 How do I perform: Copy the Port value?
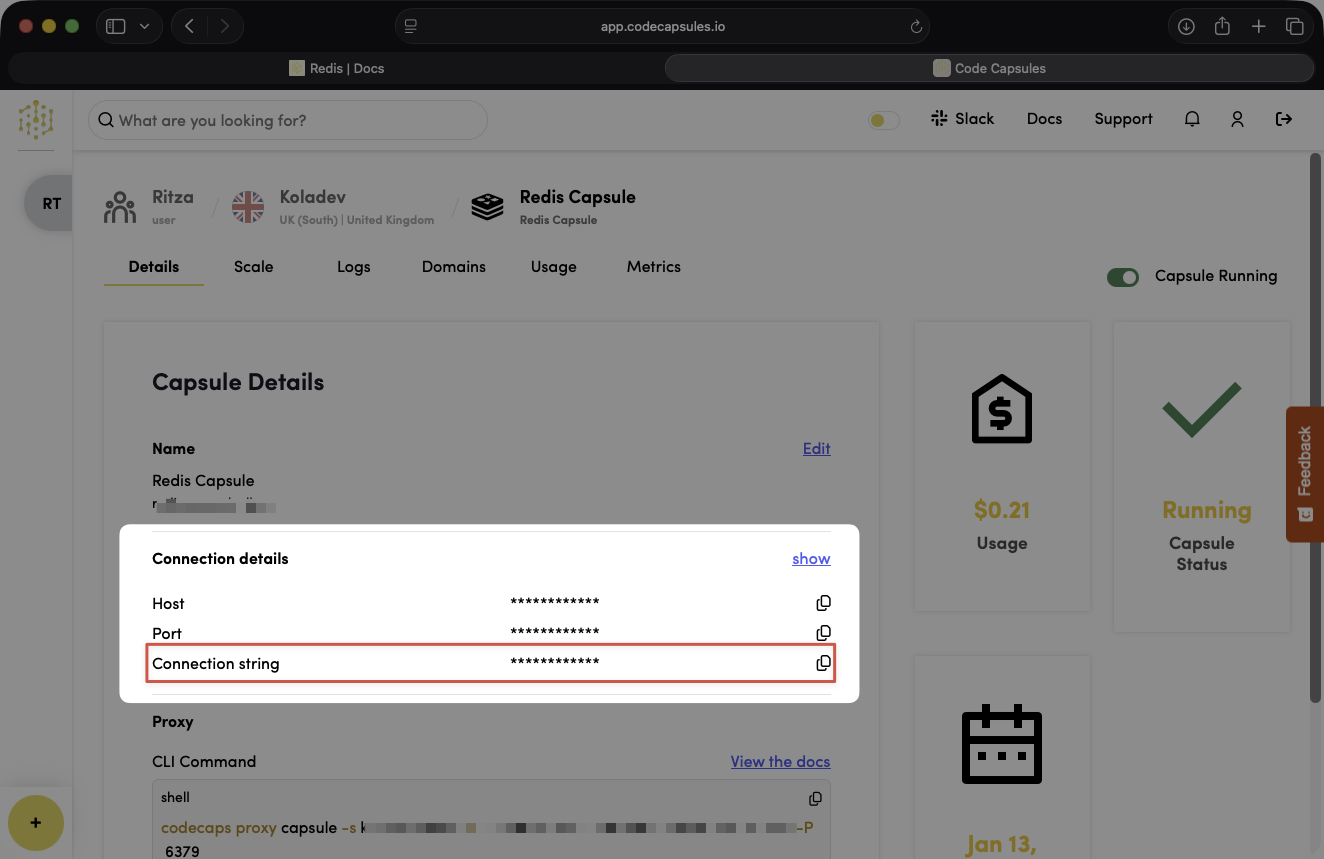click(x=823, y=633)
